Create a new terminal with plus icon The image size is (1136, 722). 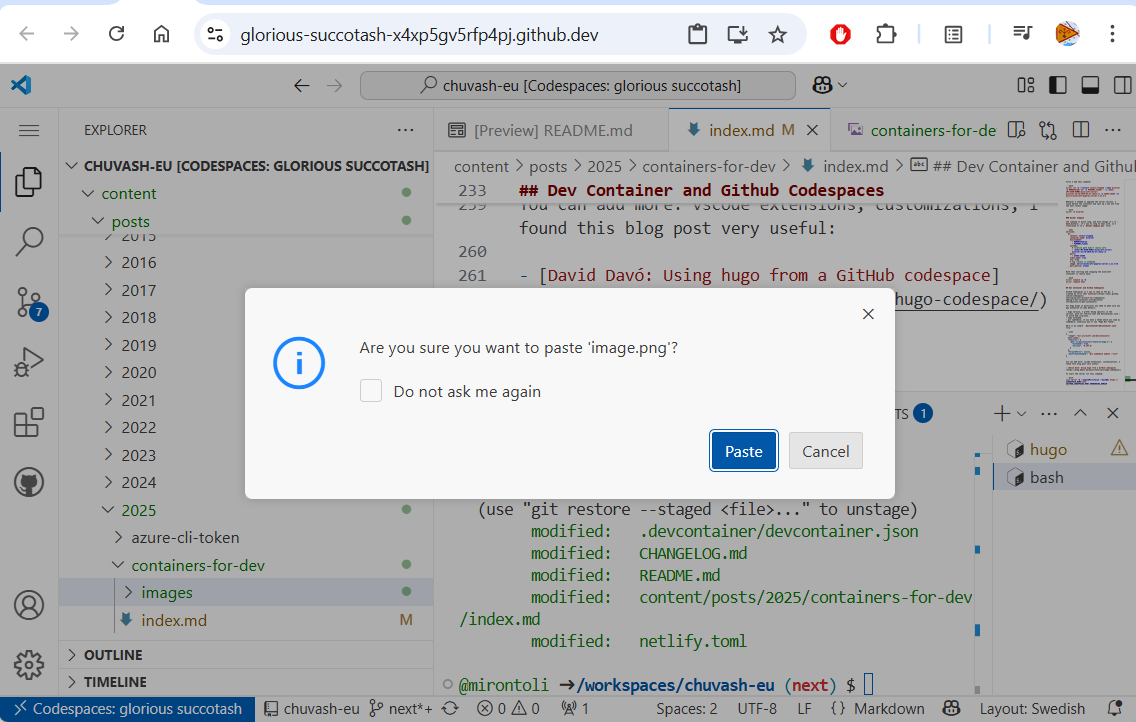click(x=1002, y=413)
